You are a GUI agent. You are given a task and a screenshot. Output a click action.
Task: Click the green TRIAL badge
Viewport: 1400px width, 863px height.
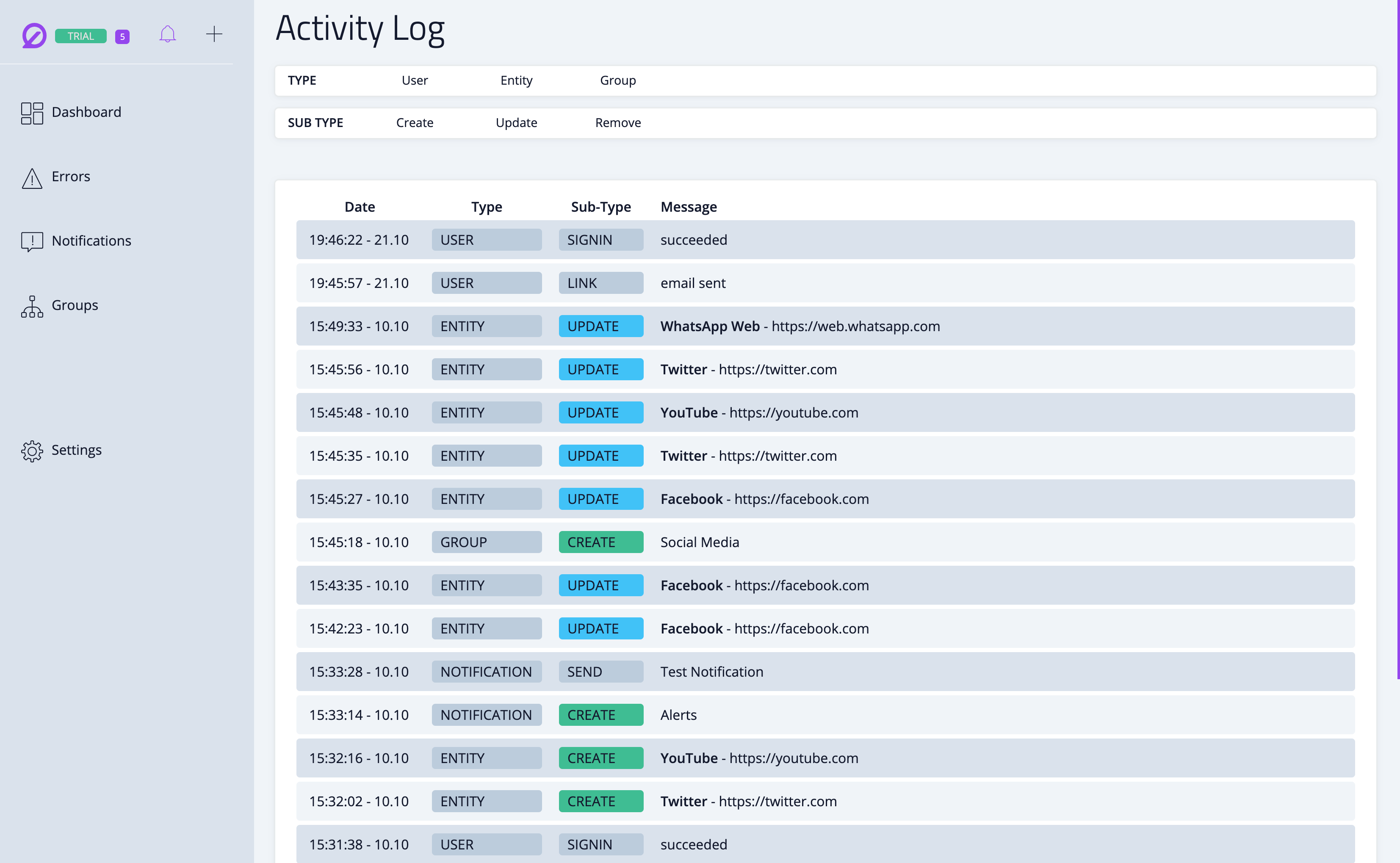click(80, 36)
